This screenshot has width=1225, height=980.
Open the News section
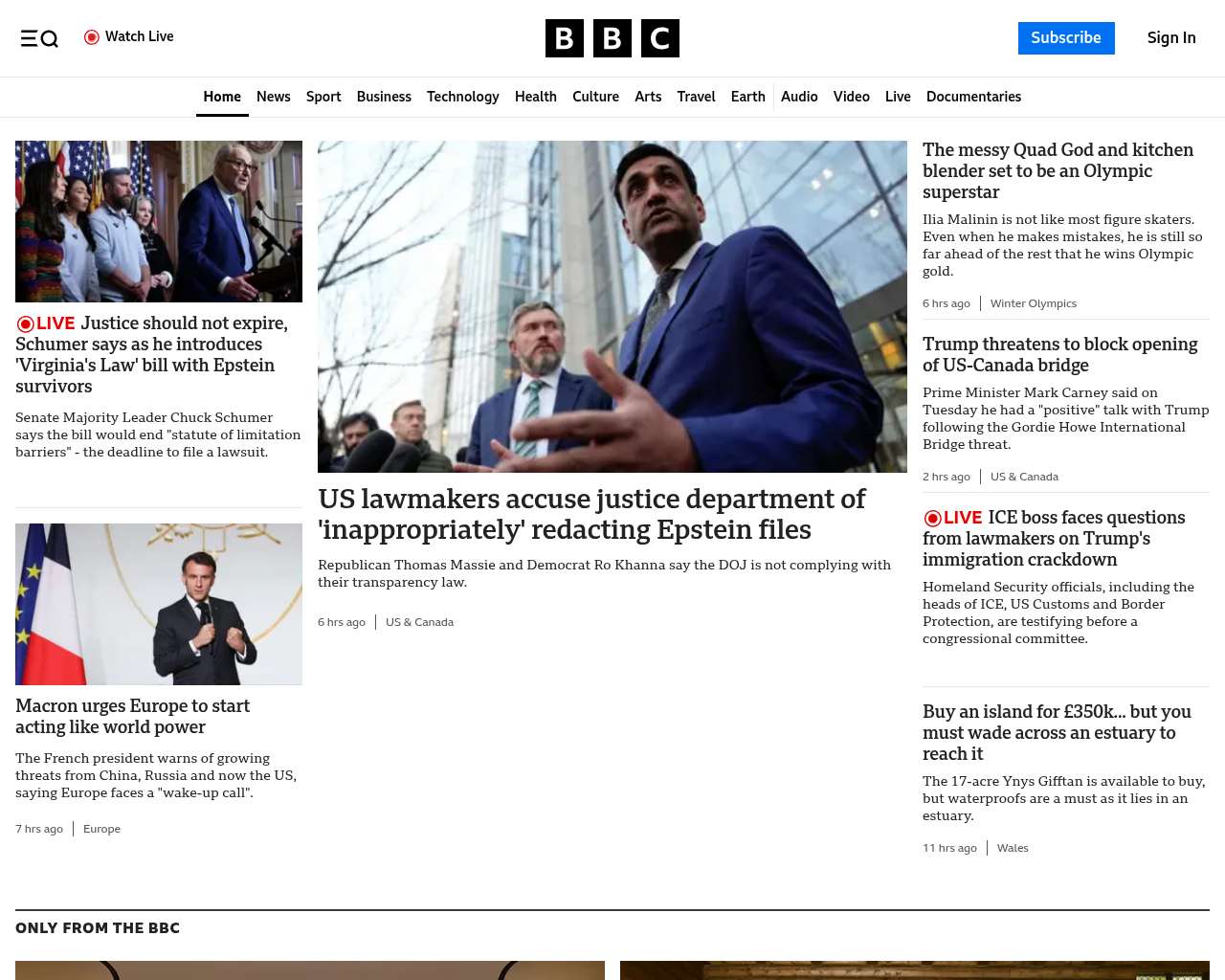pos(274,97)
